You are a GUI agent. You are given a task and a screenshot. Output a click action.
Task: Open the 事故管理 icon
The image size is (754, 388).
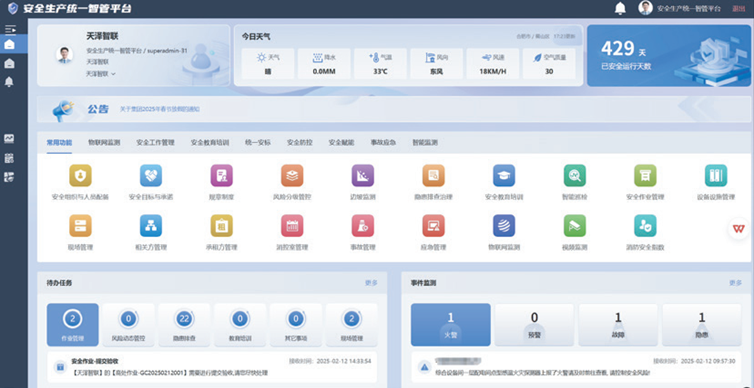pos(363,225)
